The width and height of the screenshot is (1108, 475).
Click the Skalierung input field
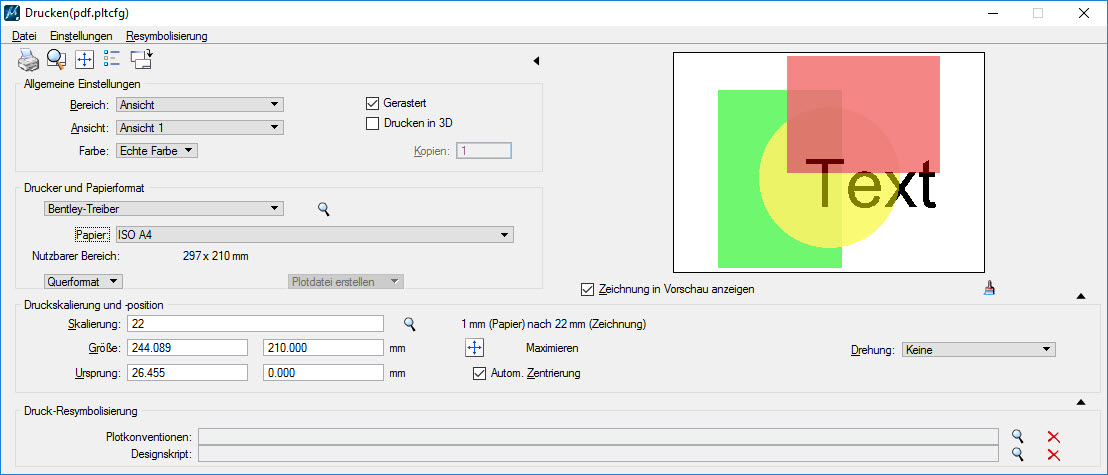255,324
